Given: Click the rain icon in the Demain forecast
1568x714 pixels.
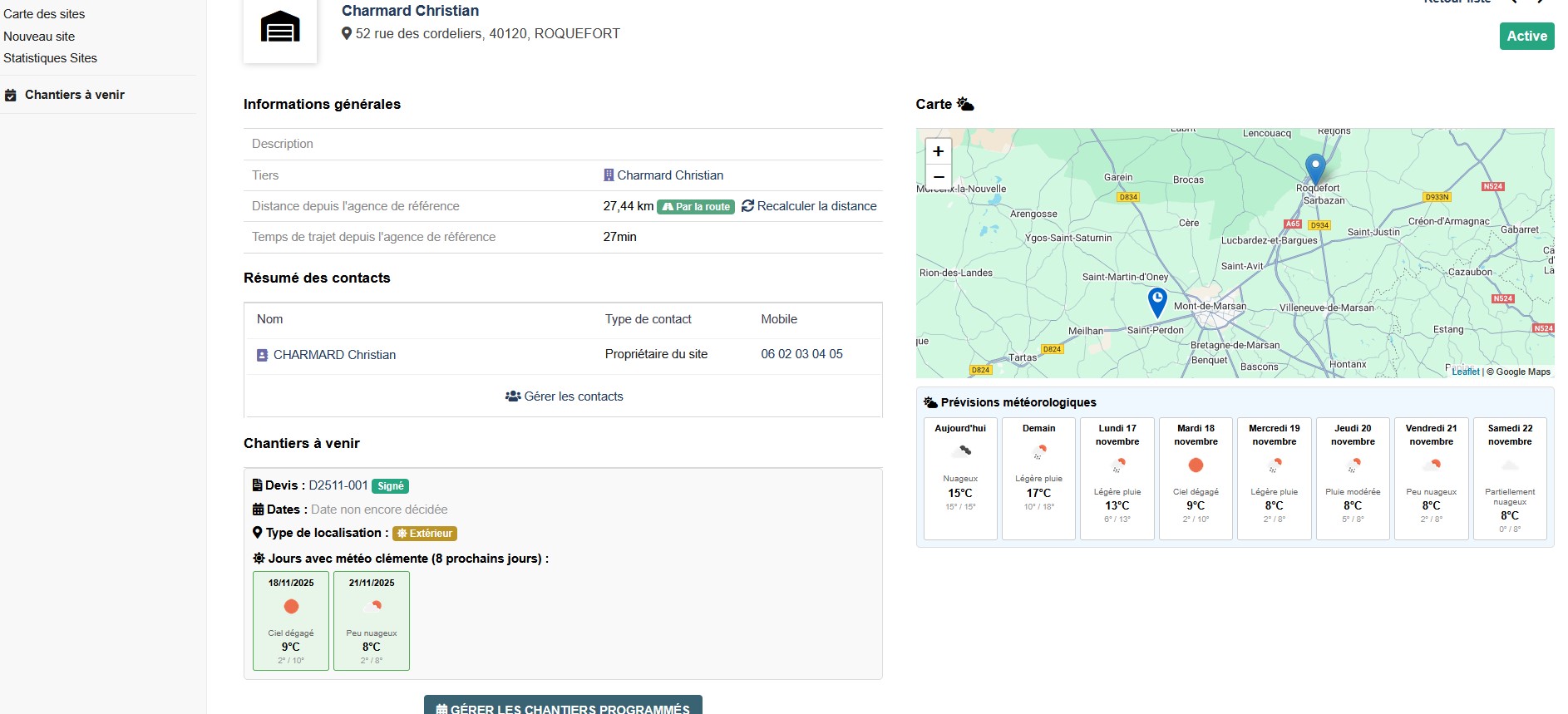Looking at the screenshot, I should (x=1039, y=451).
